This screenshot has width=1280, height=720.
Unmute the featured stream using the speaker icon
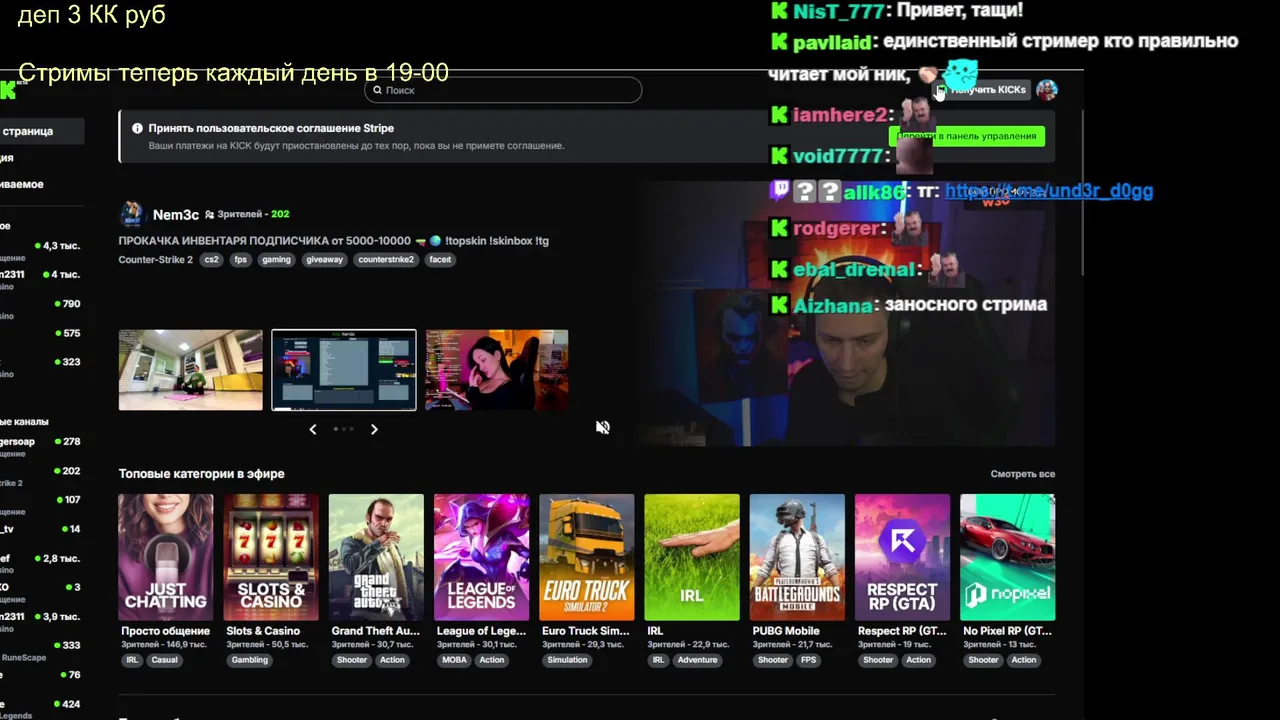[602, 427]
